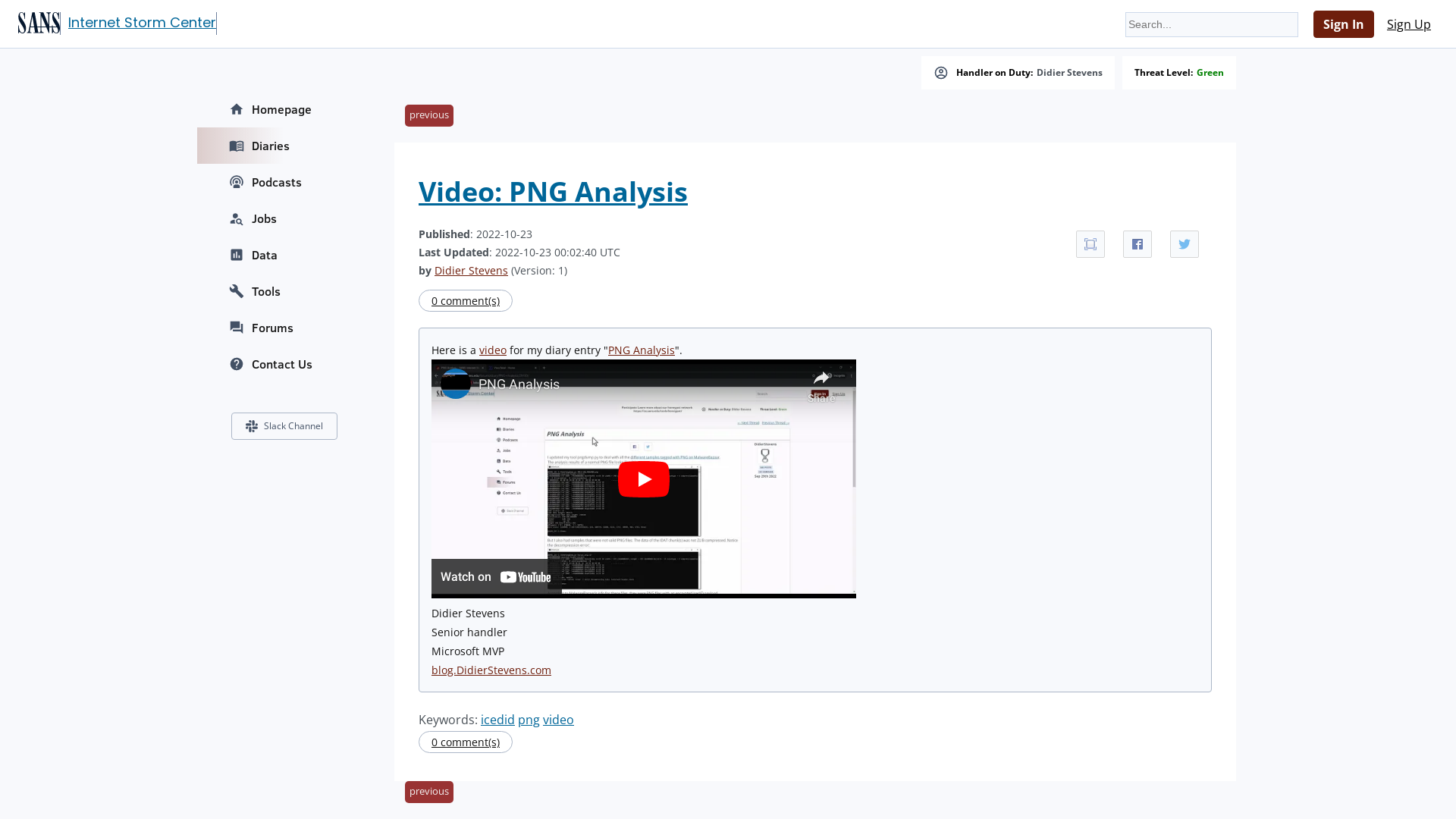
Task: Open the PNG Analysis diary entry link
Action: (641, 350)
